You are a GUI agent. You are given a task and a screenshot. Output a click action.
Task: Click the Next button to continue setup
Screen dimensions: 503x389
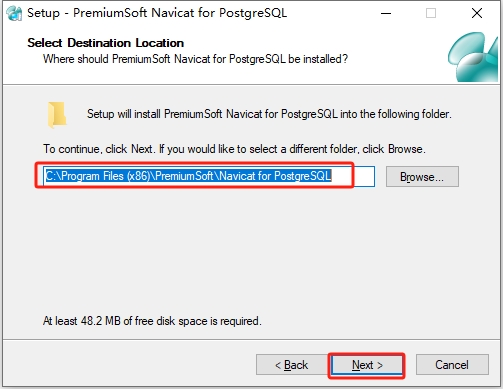(367, 365)
